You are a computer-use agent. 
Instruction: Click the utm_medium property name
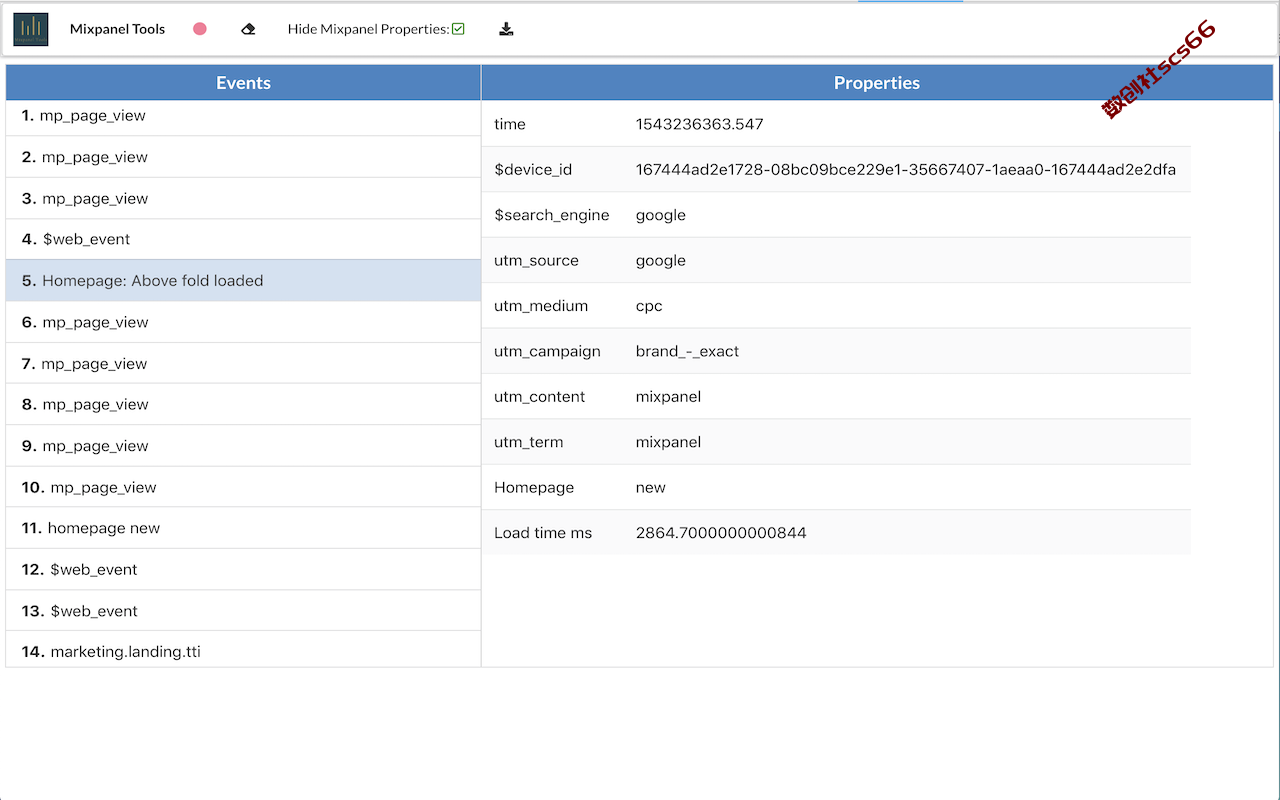[541, 306]
